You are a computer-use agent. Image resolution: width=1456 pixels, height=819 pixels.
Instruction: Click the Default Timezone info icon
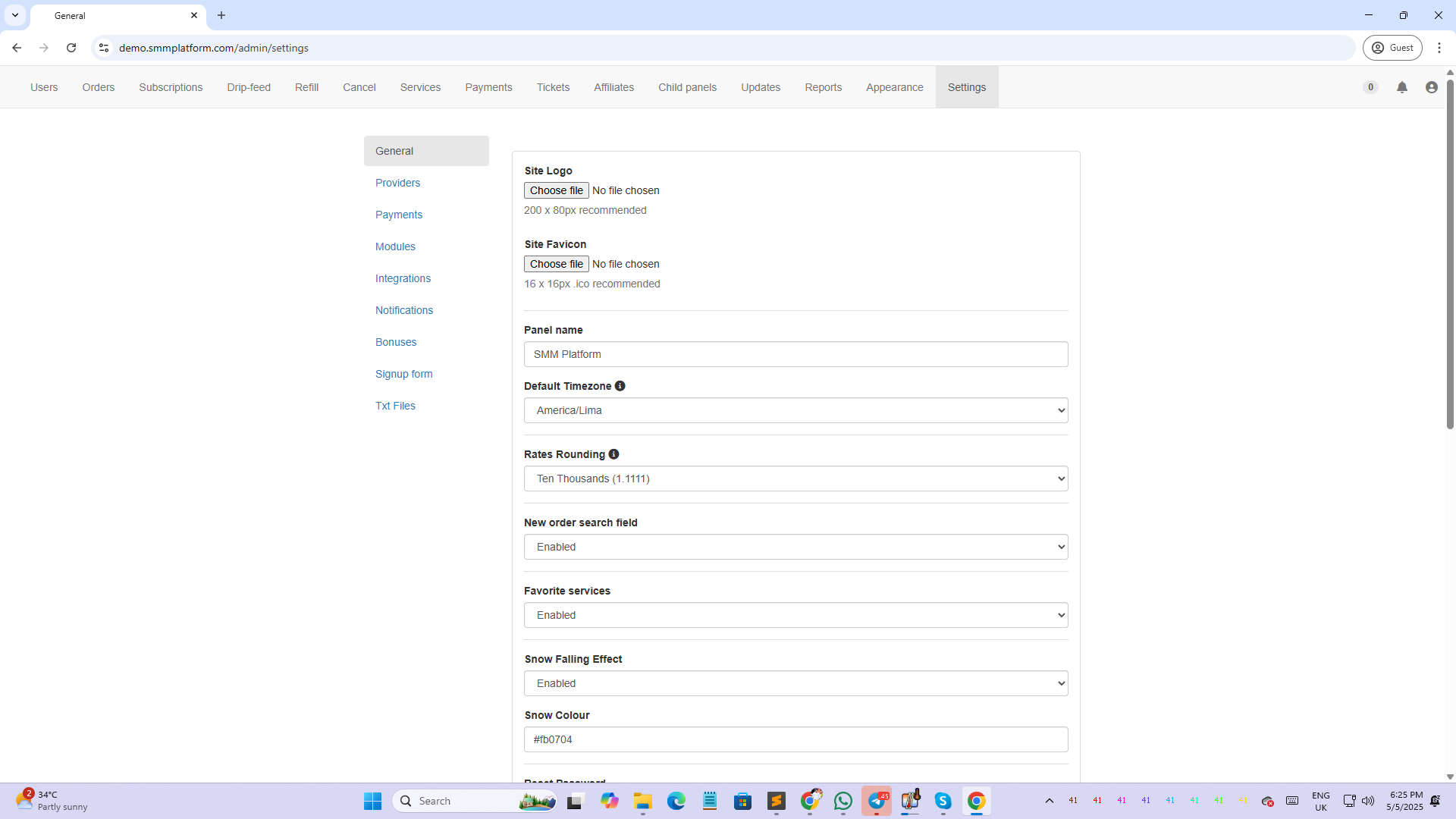point(620,386)
